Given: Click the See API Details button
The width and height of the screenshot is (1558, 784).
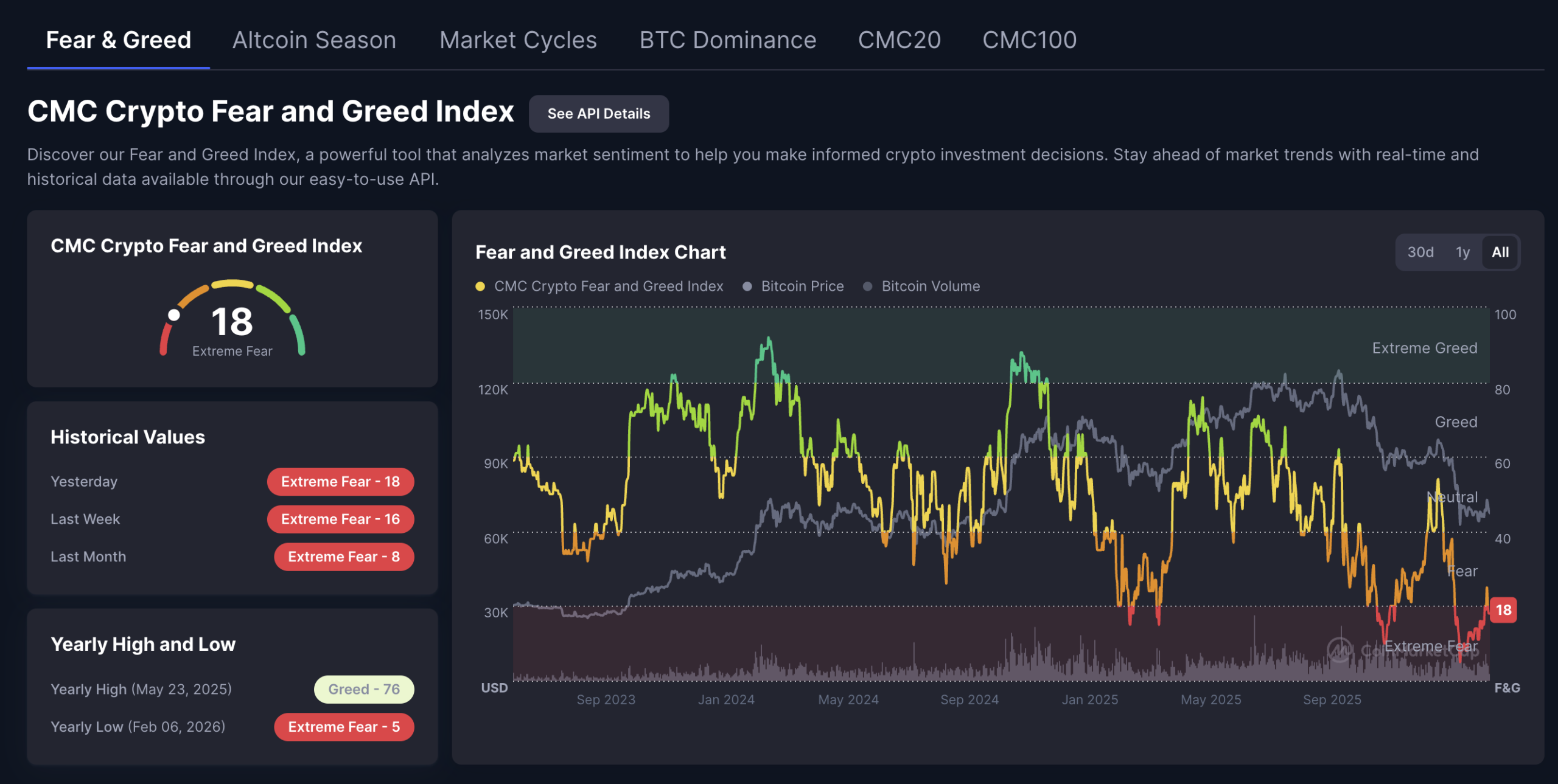Looking at the screenshot, I should (x=598, y=114).
